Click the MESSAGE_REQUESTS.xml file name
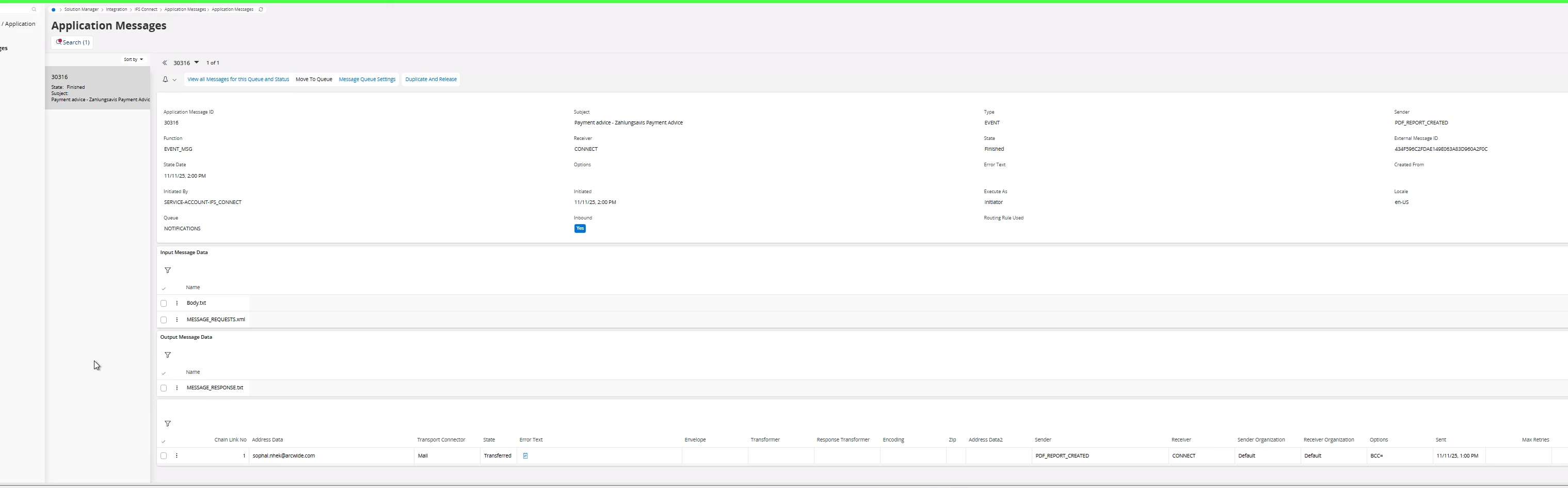Screen dimensions: 1568x488 tap(216, 319)
